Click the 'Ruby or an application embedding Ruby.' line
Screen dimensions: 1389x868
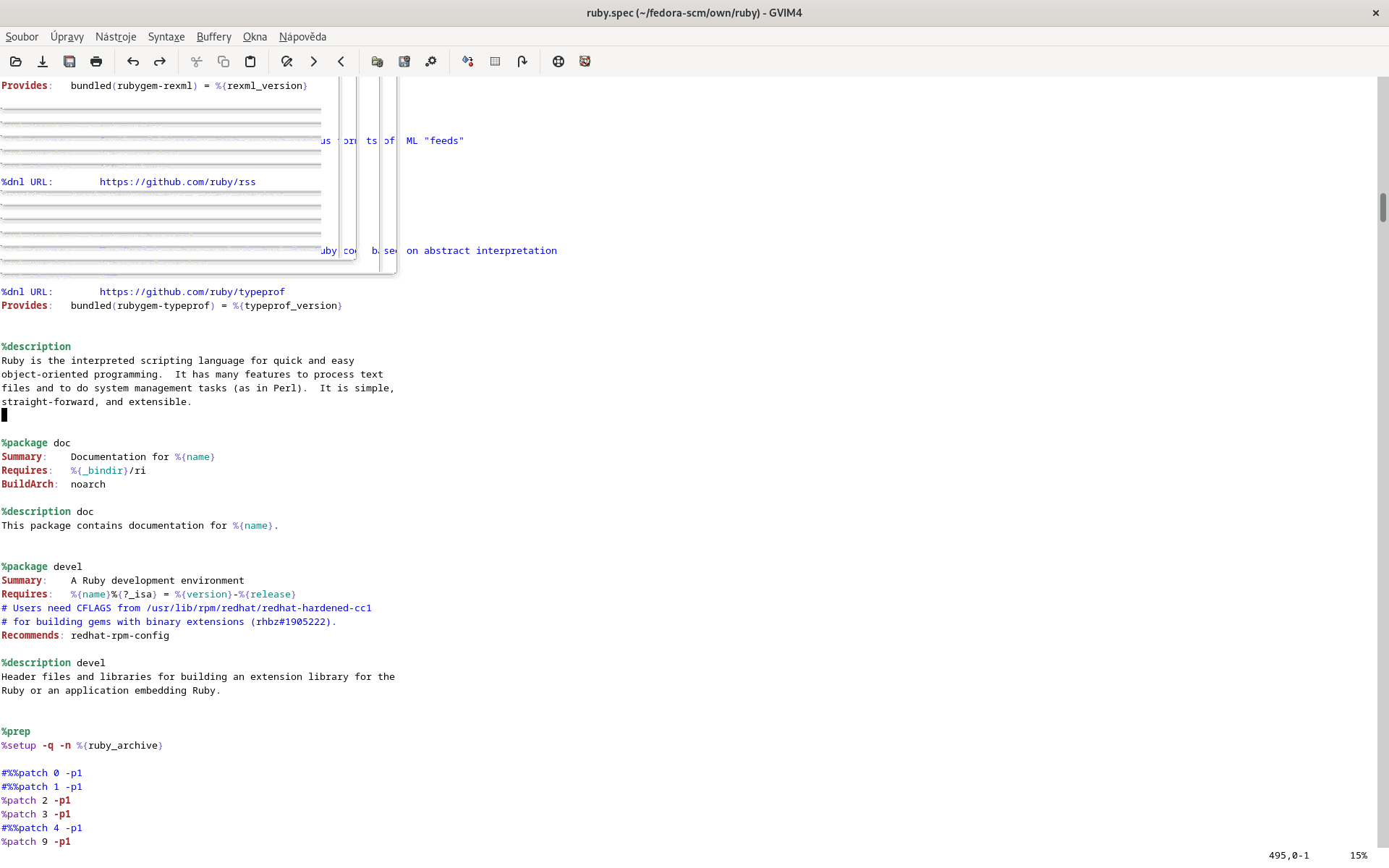point(111,691)
